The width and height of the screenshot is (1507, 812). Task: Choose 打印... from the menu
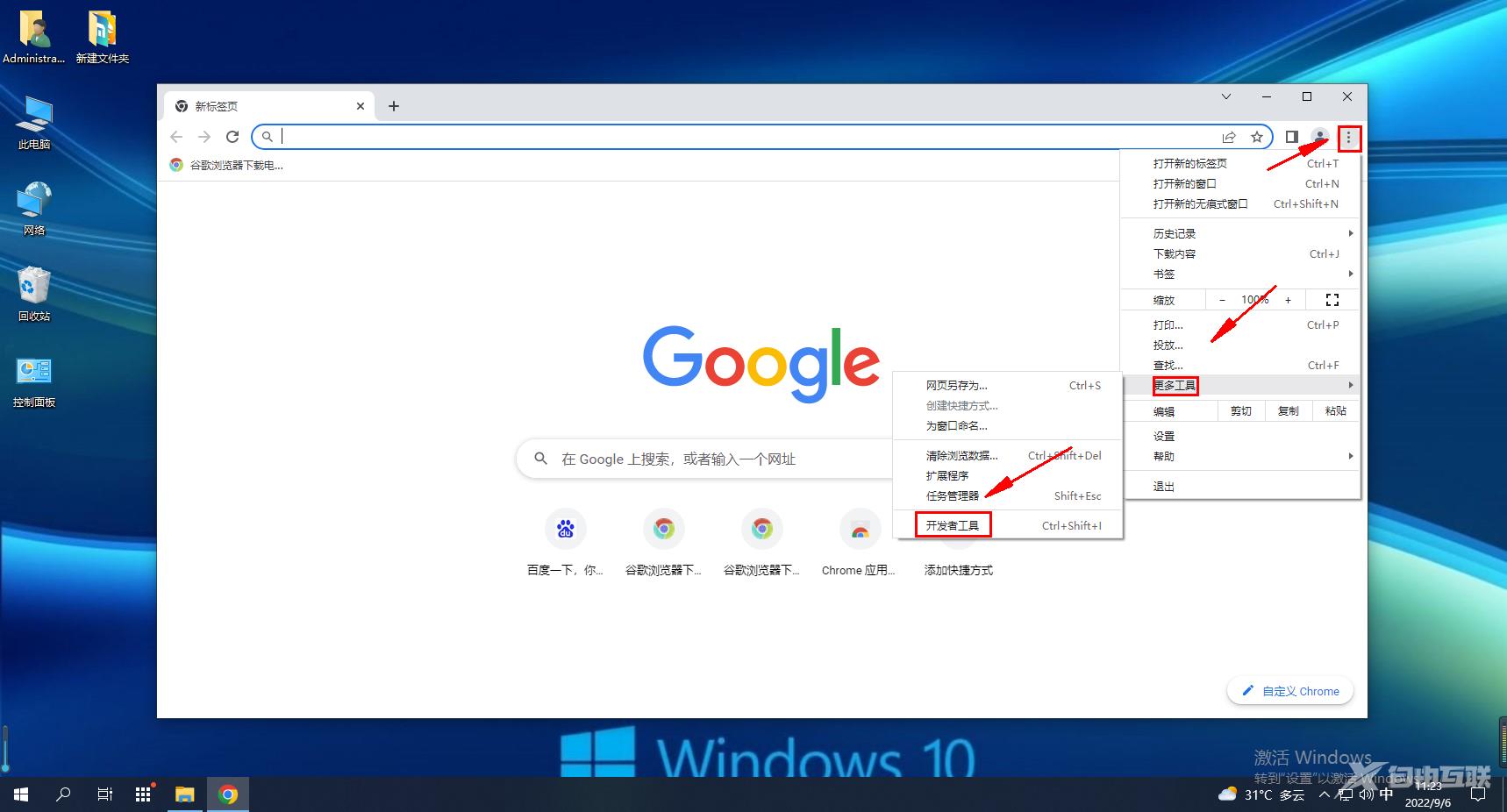click(x=1240, y=324)
